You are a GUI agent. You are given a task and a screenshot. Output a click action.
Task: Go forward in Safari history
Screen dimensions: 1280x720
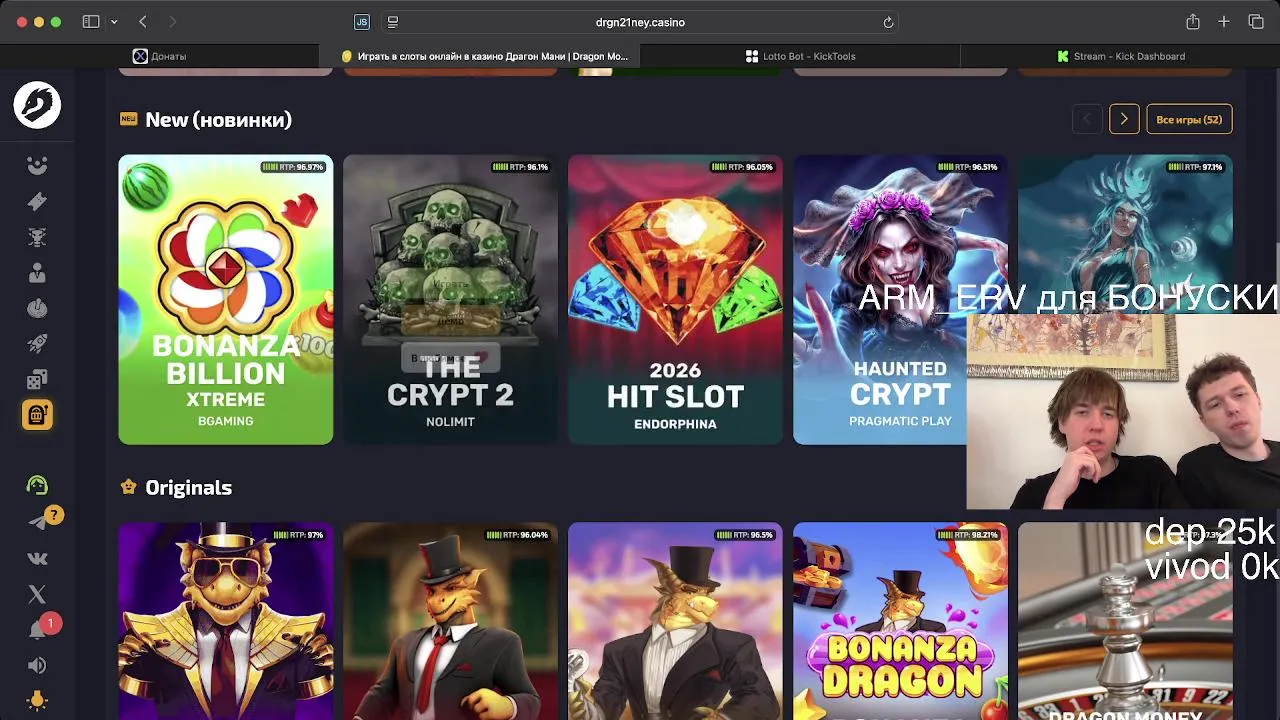pos(172,22)
